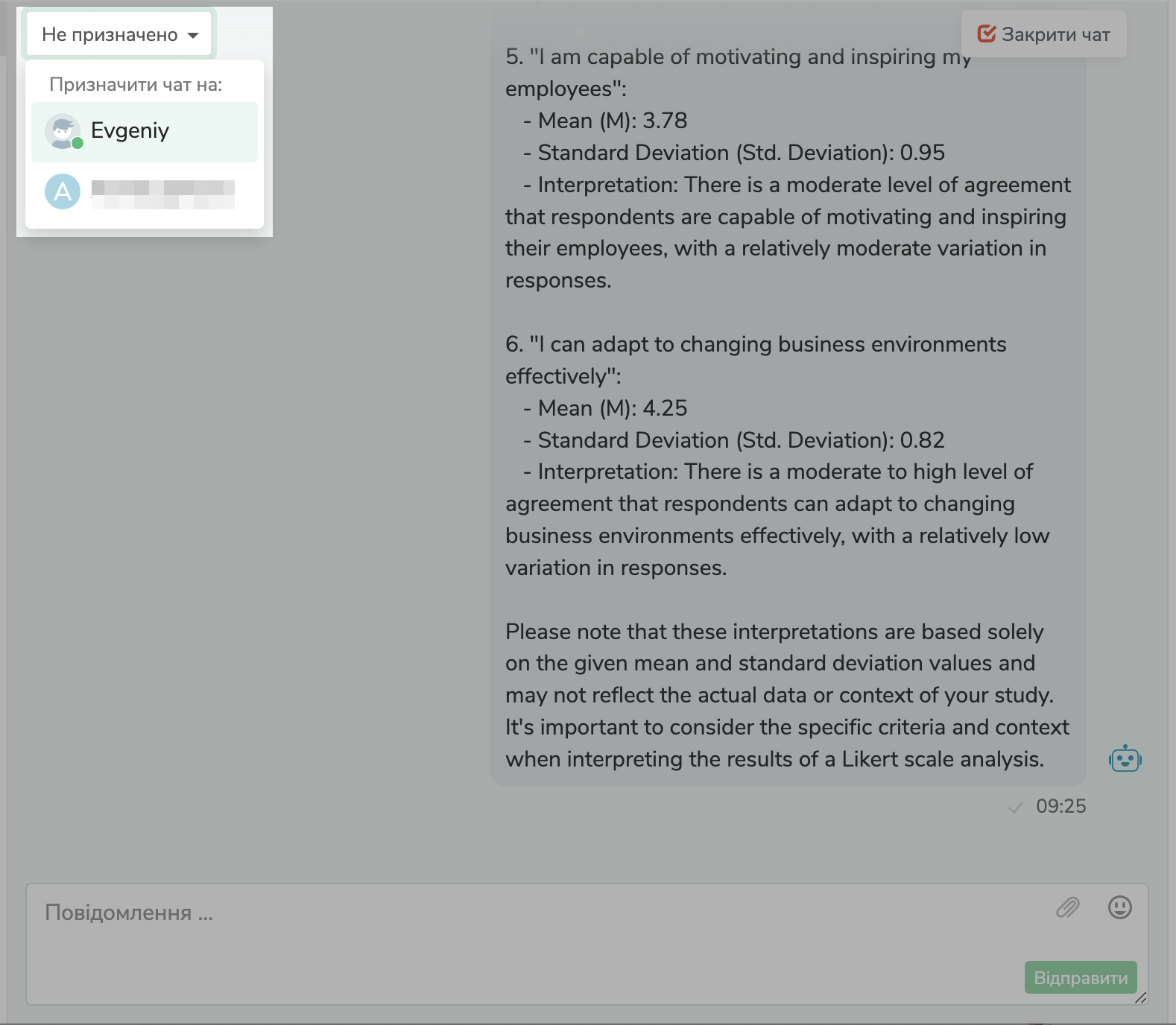
Task: Click the delivered checkmark next to 09:25
Action: coord(1015,807)
